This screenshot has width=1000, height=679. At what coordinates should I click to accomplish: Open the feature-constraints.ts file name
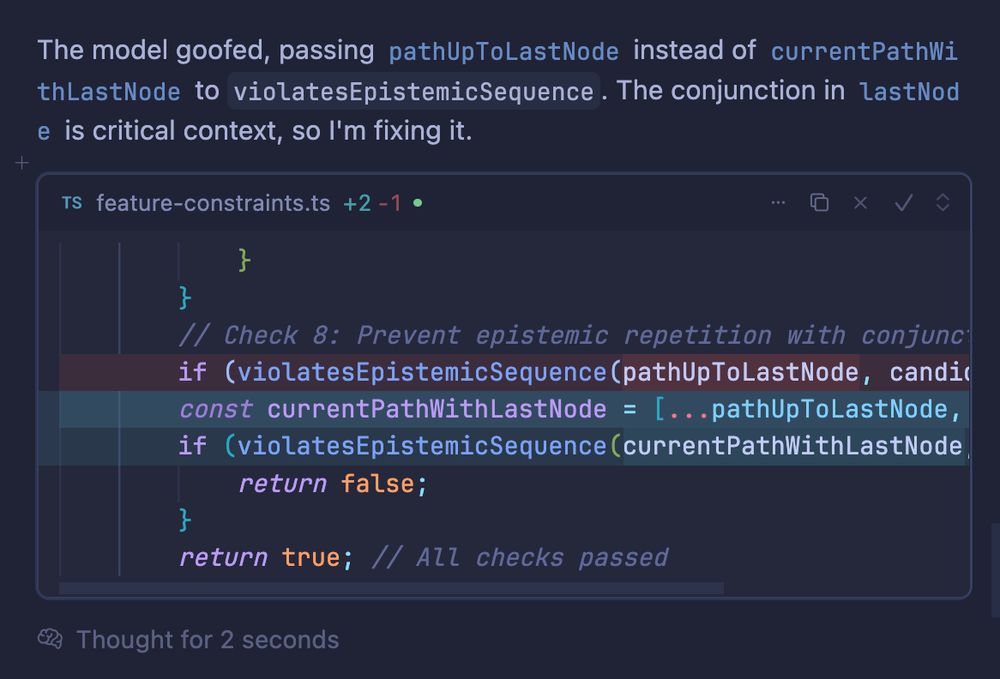point(213,203)
